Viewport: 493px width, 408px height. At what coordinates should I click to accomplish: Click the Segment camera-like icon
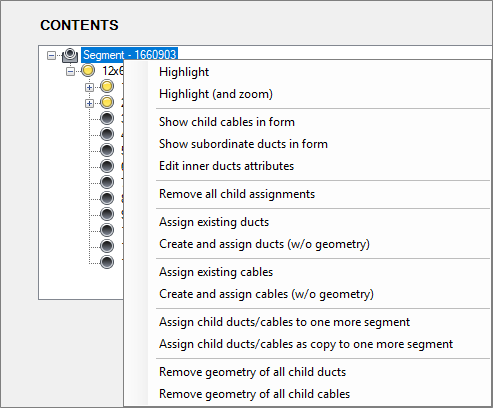[70, 55]
